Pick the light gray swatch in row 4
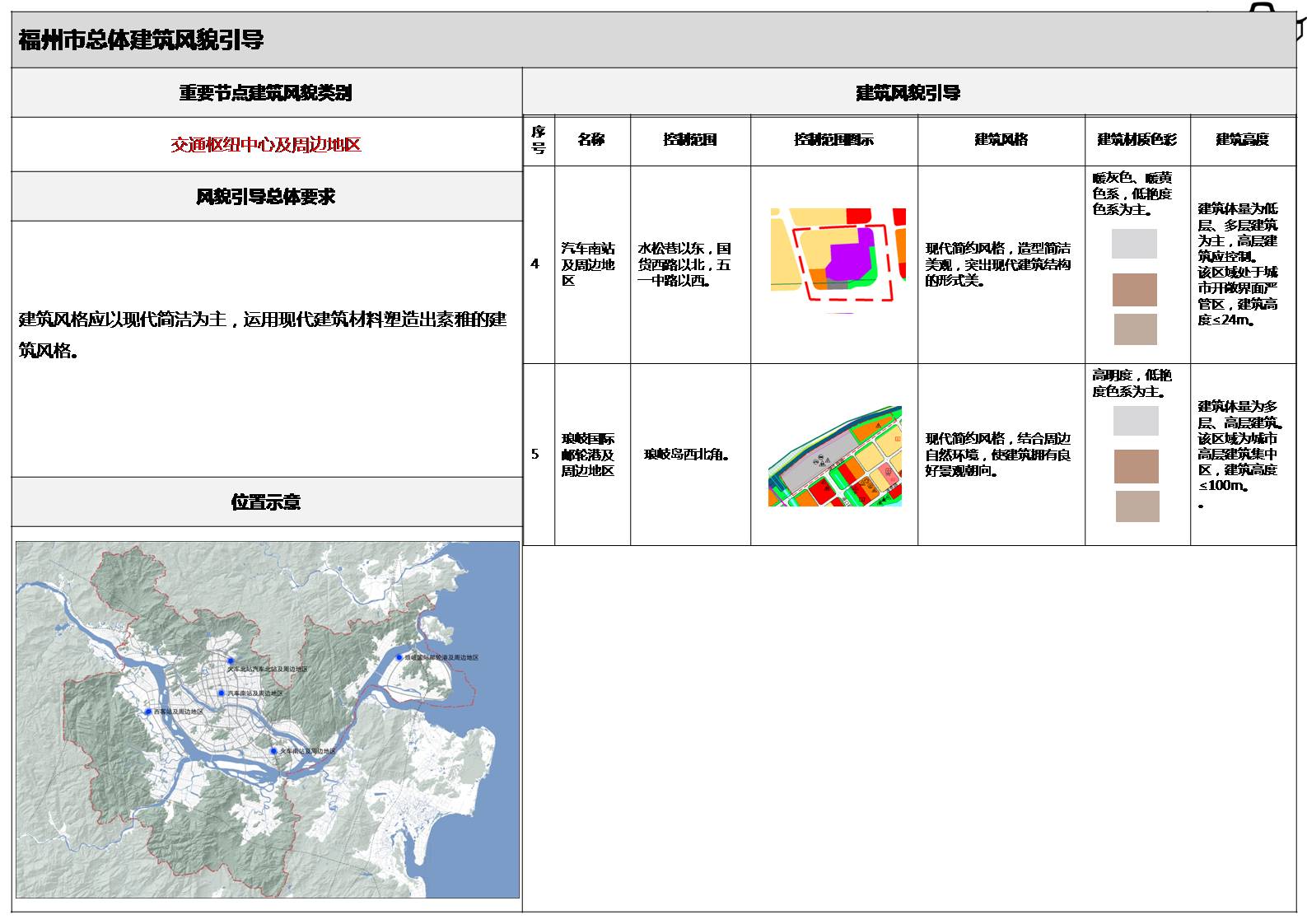The image size is (1307, 924). (x=1134, y=244)
